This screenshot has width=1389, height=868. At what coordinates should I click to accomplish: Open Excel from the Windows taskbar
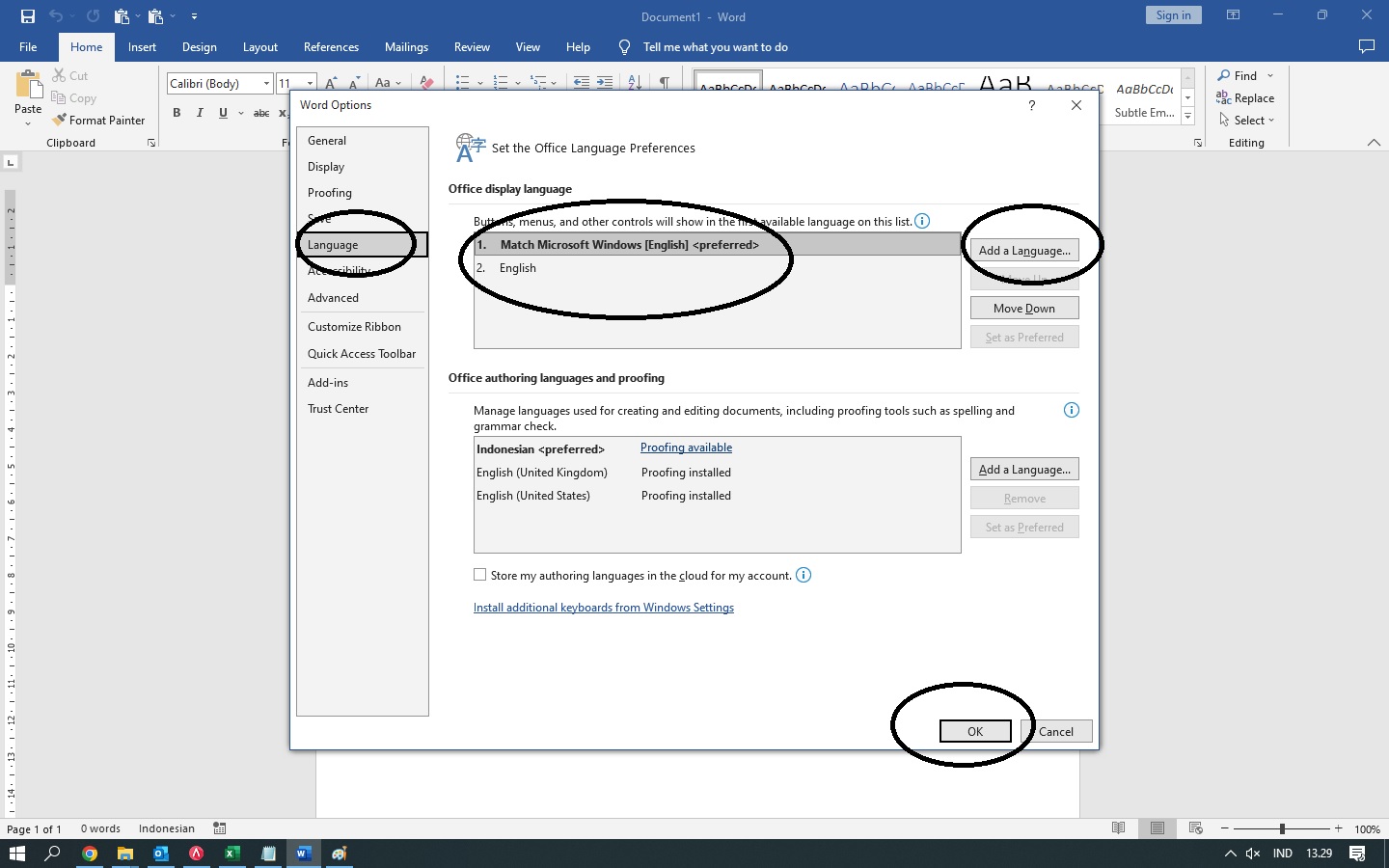(x=231, y=854)
